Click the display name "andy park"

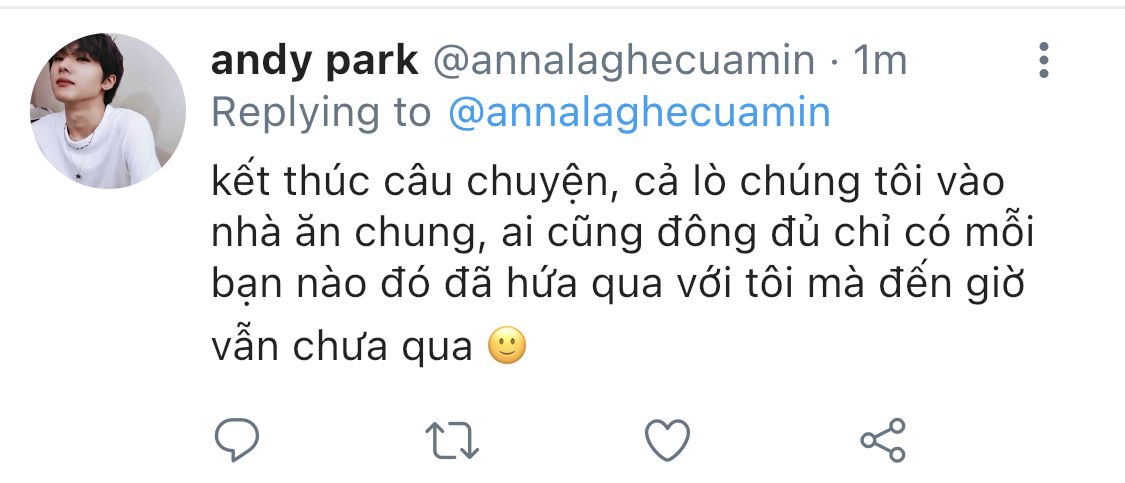(x=314, y=62)
